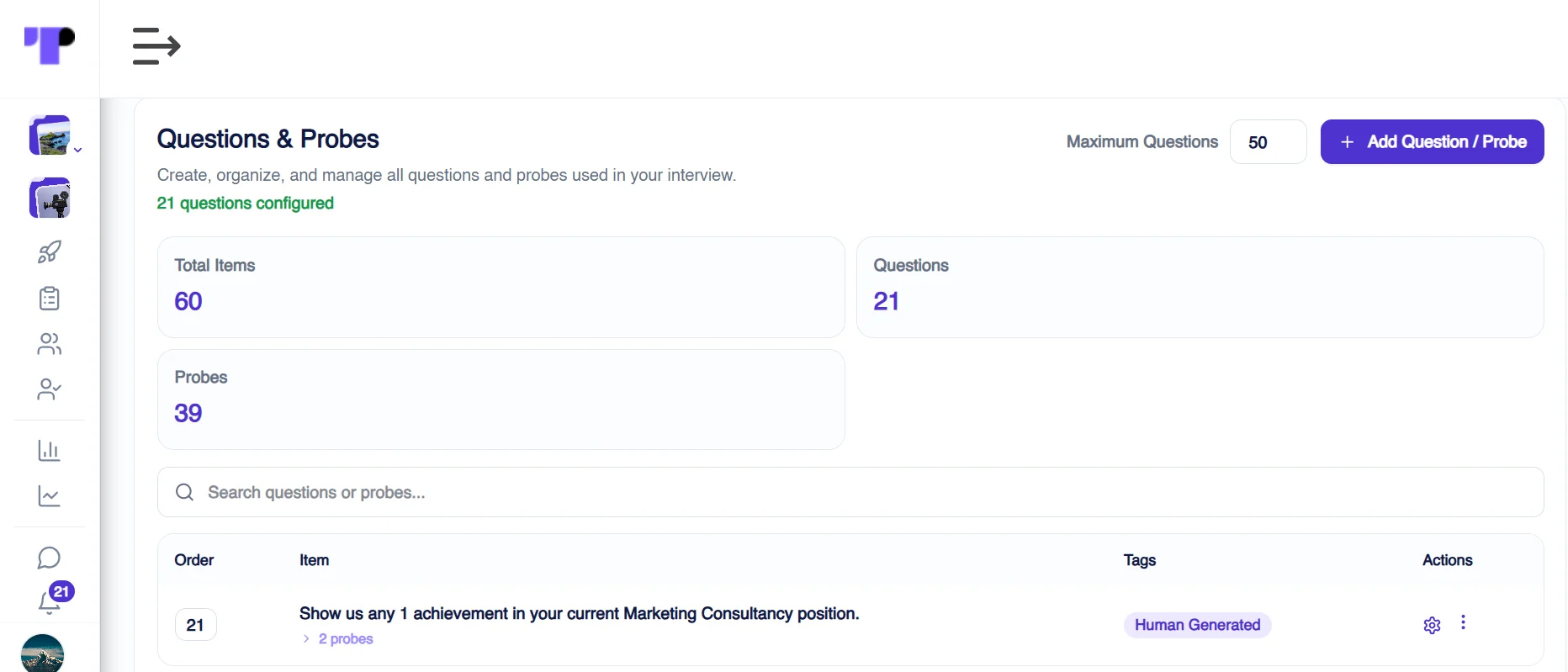
Task: Open settings gear for question 21
Action: click(1432, 625)
